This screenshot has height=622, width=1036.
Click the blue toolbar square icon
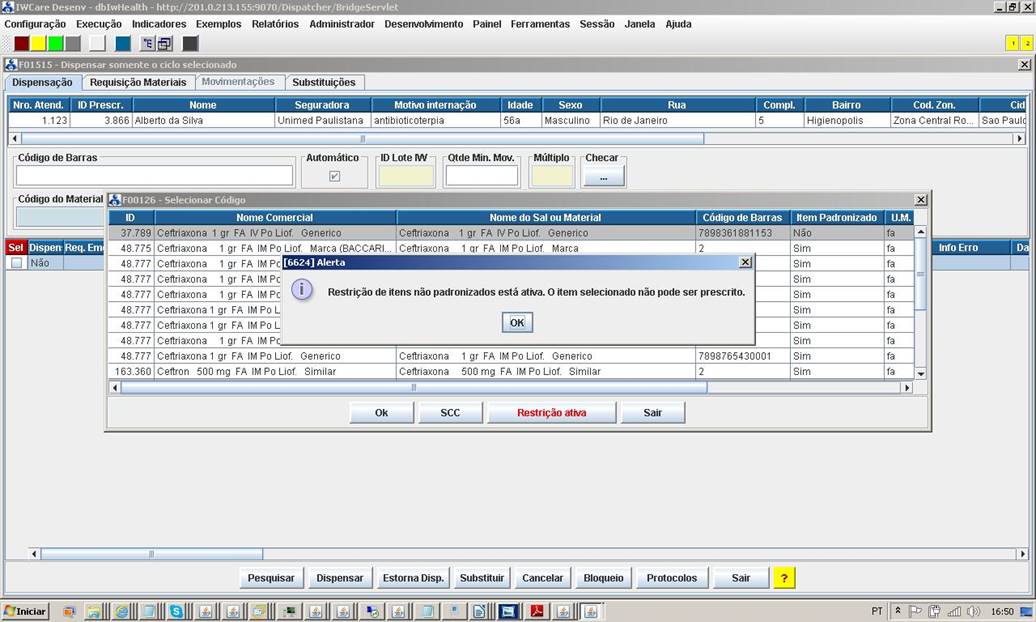(x=123, y=44)
